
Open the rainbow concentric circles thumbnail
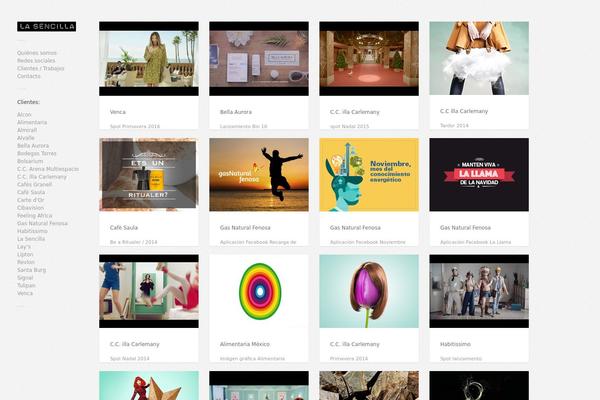259,291
